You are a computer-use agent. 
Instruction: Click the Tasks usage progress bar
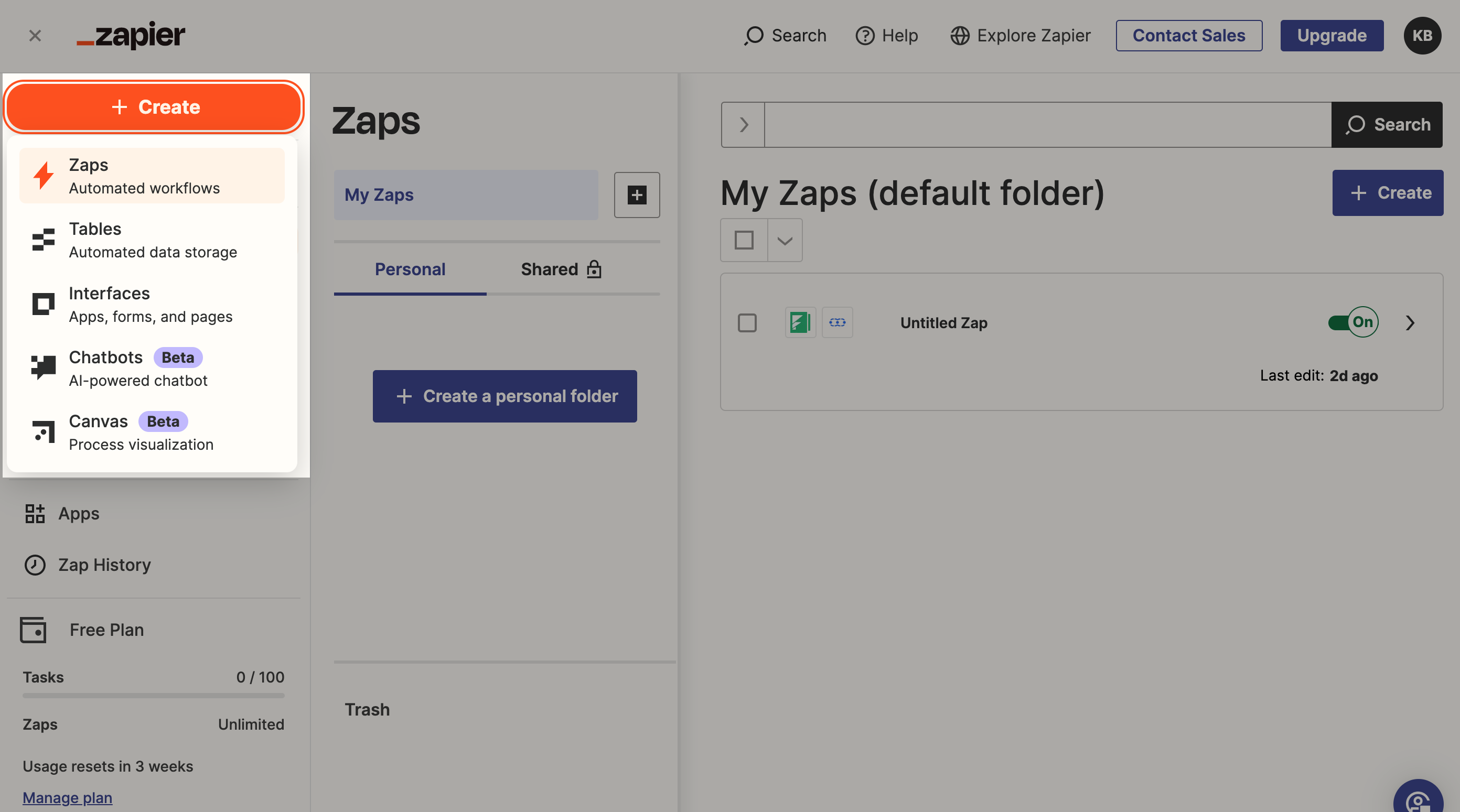[153, 695]
